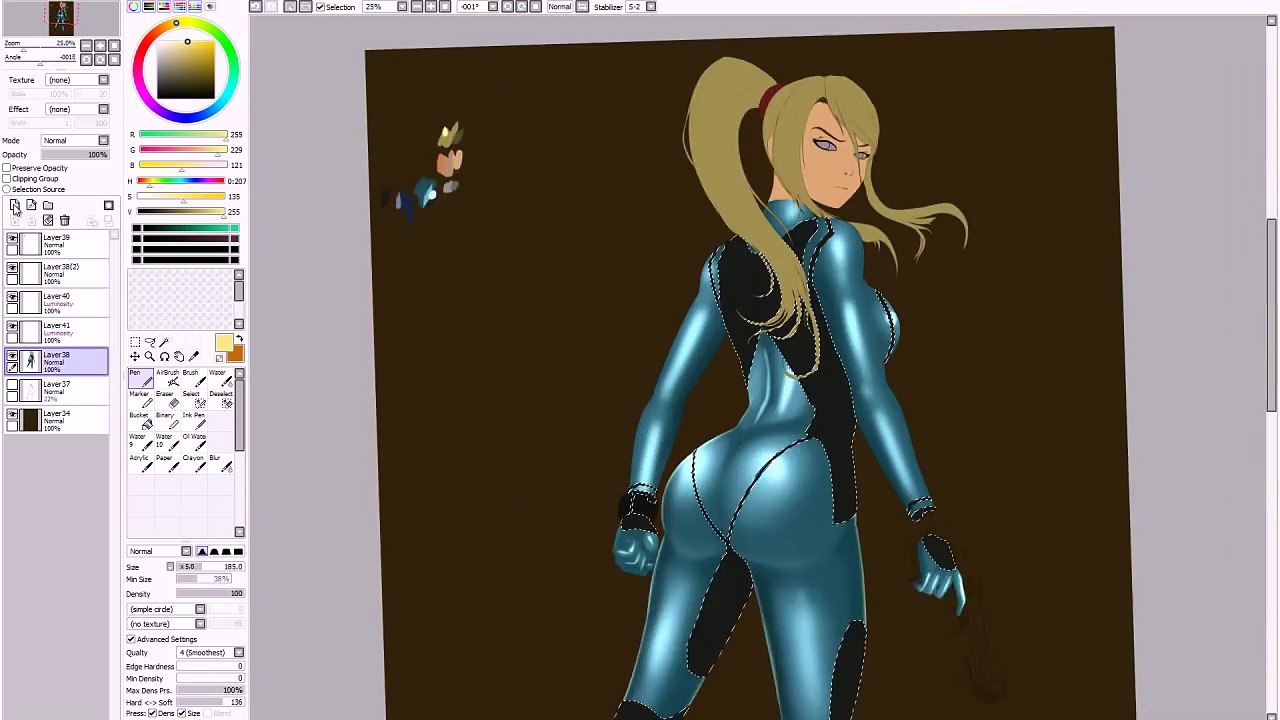
Task: Select Layer38 in the layer list
Action: 57,362
